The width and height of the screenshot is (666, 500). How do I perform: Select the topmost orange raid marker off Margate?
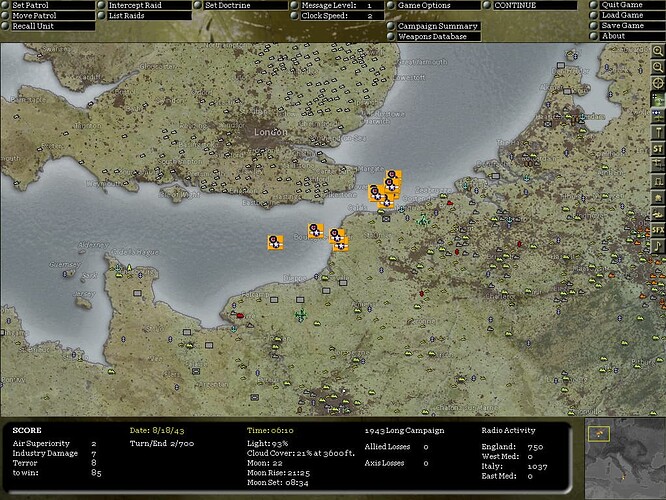[x=393, y=175]
